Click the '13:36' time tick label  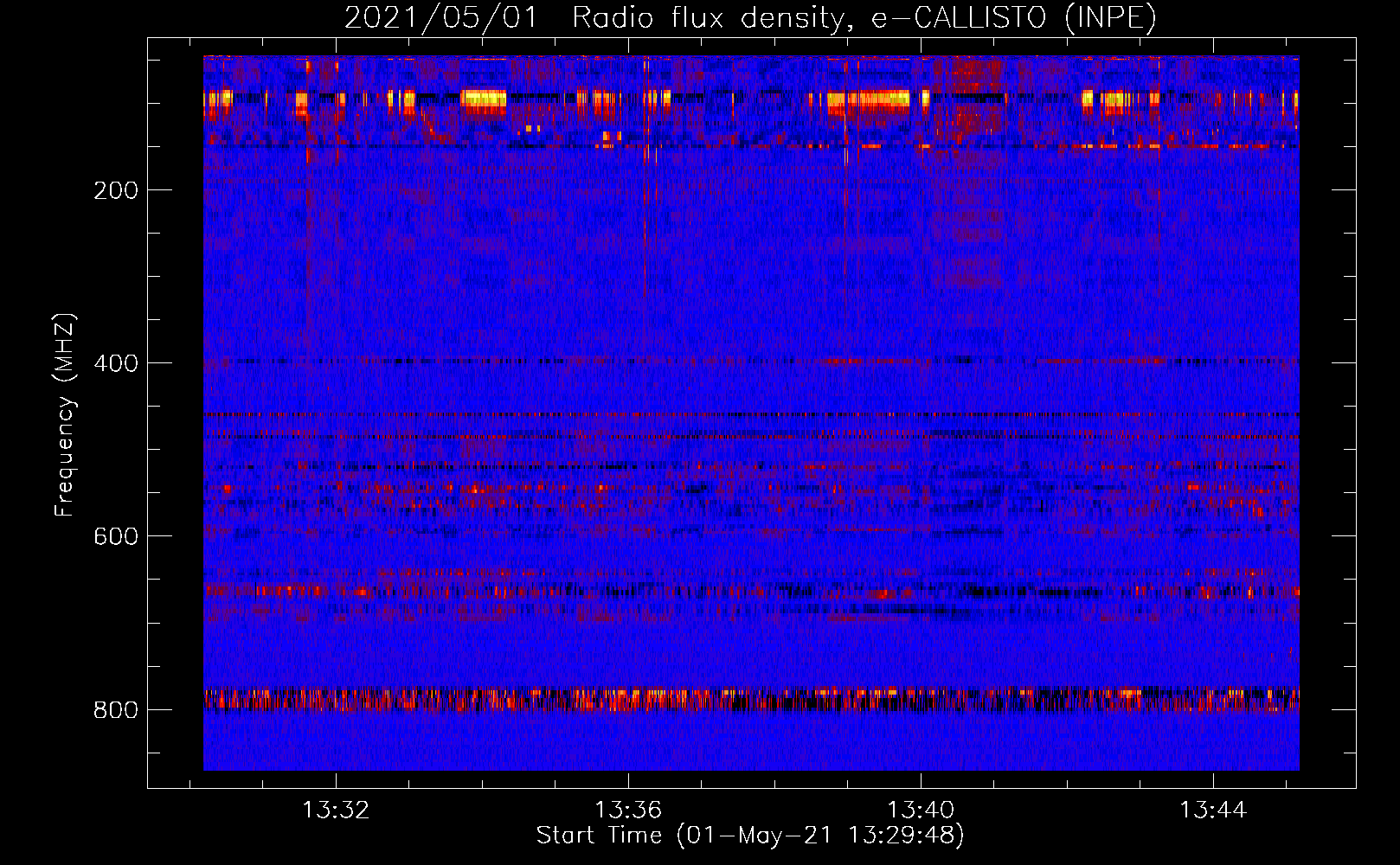pos(628,810)
